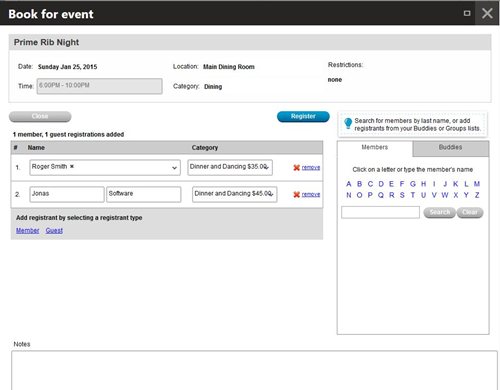Filter members by letter B
The height and width of the screenshot is (390, 500).
[x=359, y=184]
